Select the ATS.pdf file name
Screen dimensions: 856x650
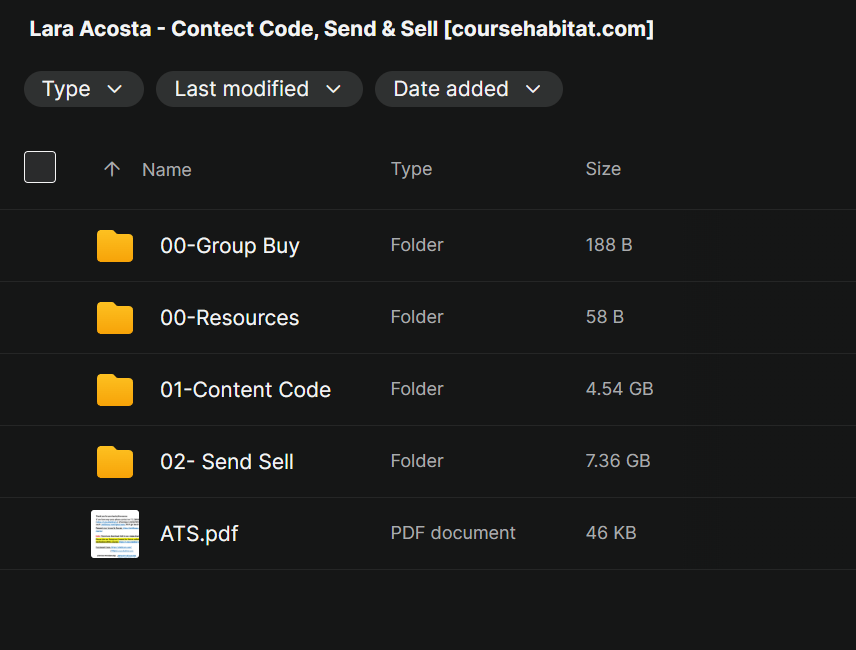click(x=199, y=534)
